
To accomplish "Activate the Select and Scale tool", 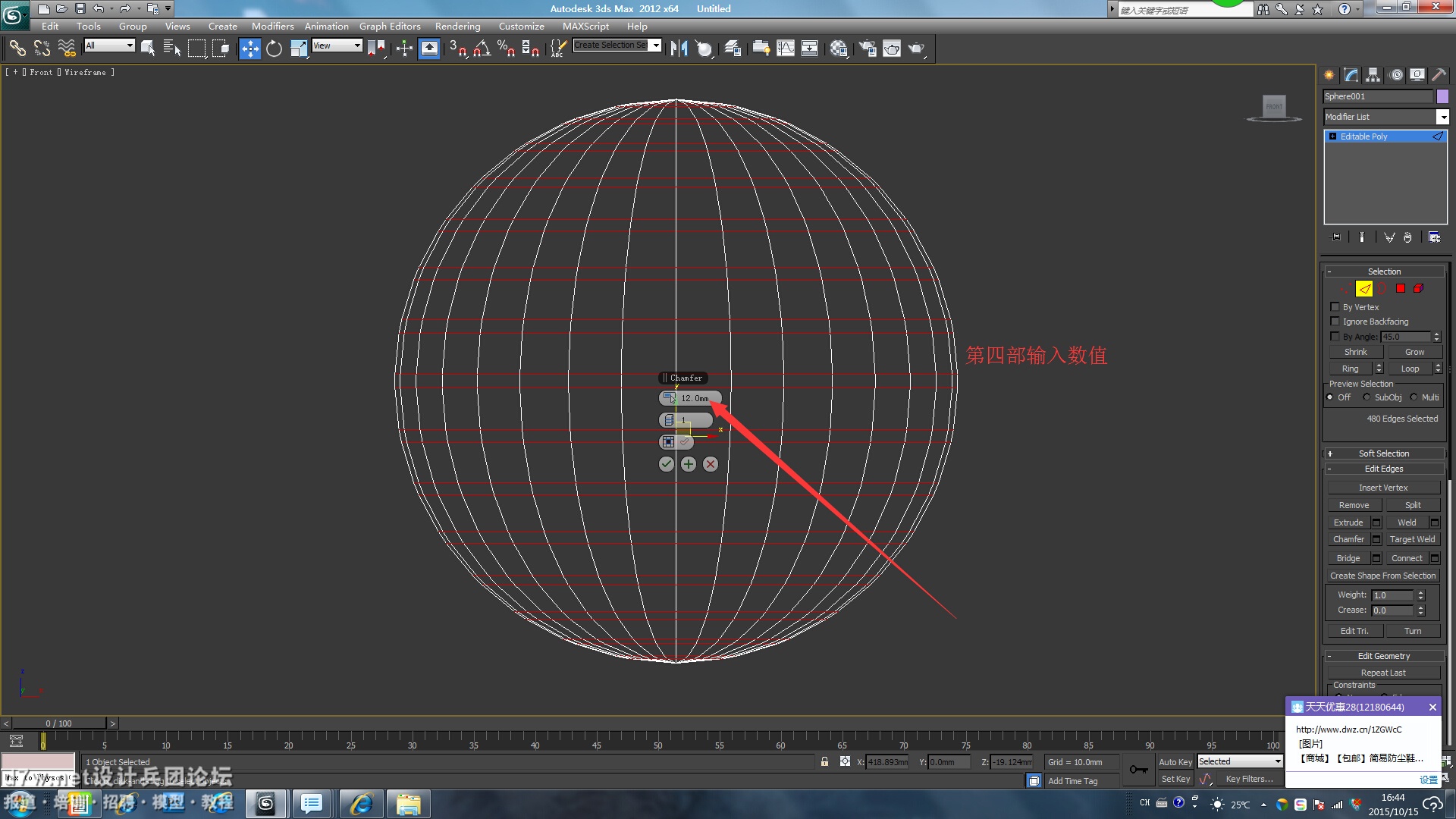I will [x=299, y=49].
